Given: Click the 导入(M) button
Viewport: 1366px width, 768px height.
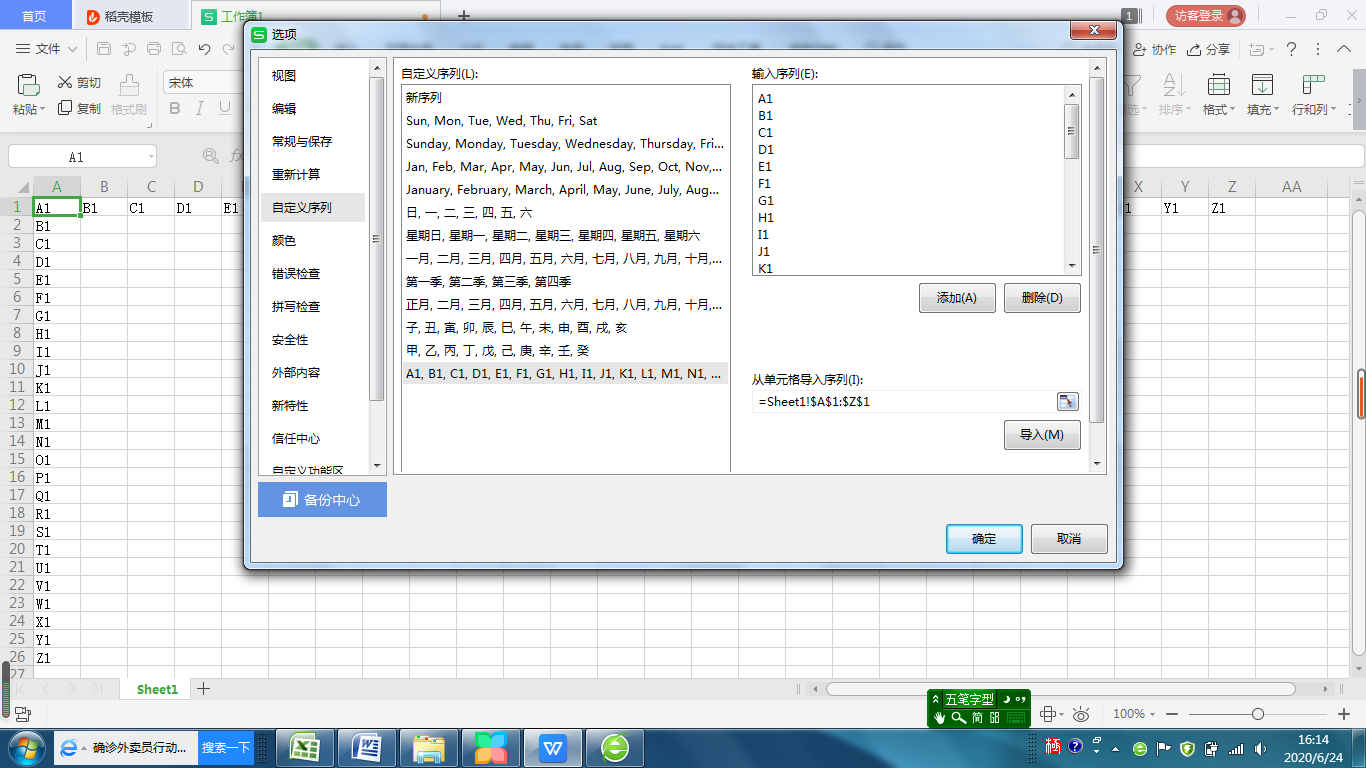Looking at the screenshot, I should click(x=1042, y=435).
